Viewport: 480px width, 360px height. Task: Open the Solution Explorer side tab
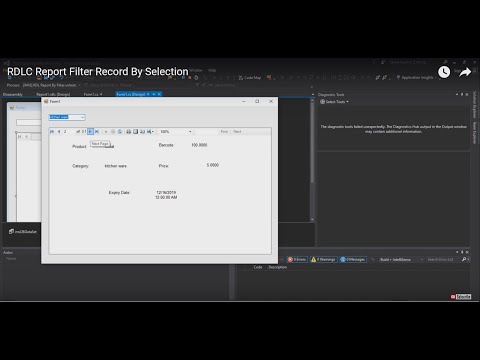click(475, 105)
